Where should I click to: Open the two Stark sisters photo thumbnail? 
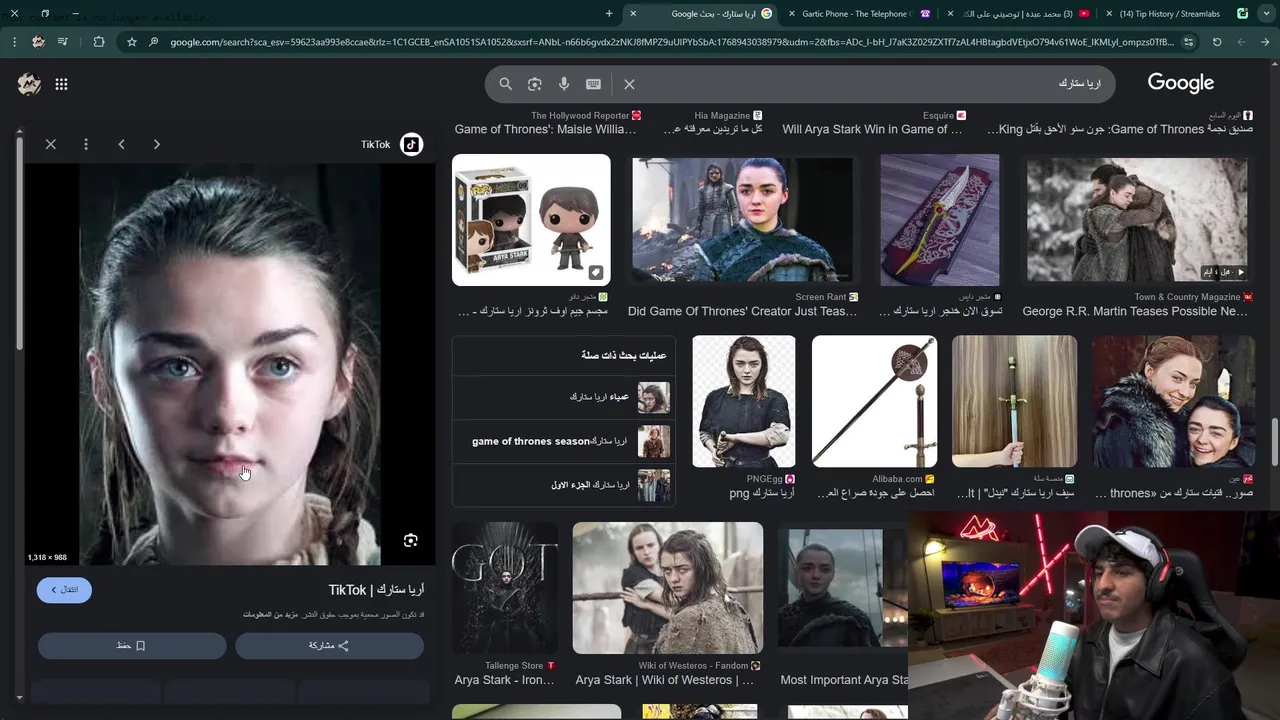pos(1173,401)
